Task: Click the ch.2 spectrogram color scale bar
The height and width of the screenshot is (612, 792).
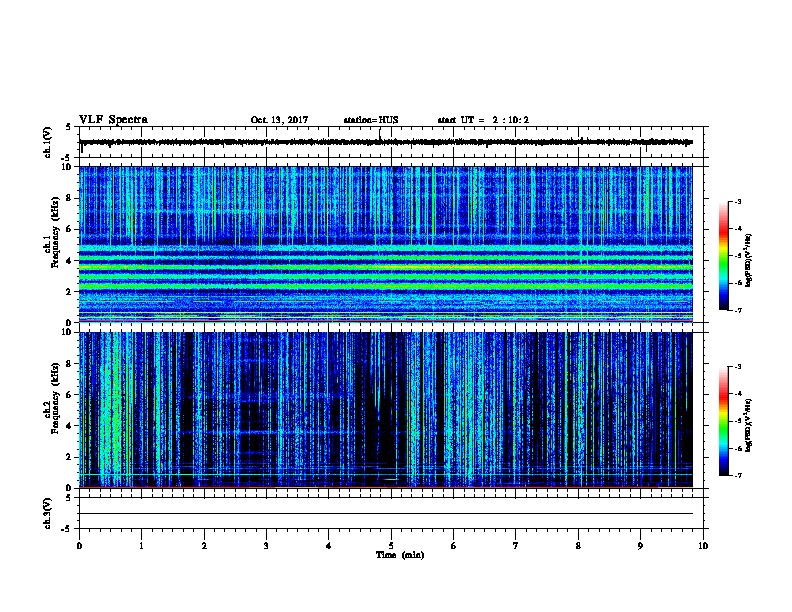Action: point(724,421)
